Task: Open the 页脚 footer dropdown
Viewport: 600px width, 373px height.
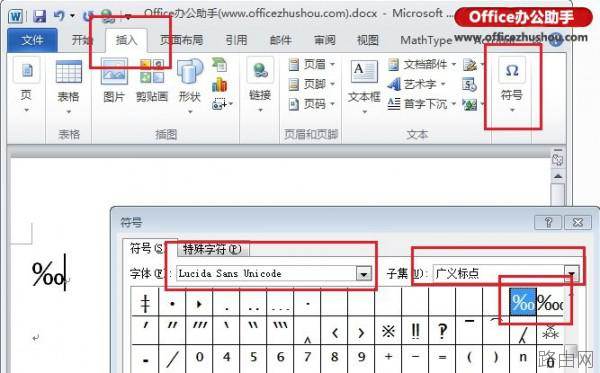Action: click(x=311, y=84)
